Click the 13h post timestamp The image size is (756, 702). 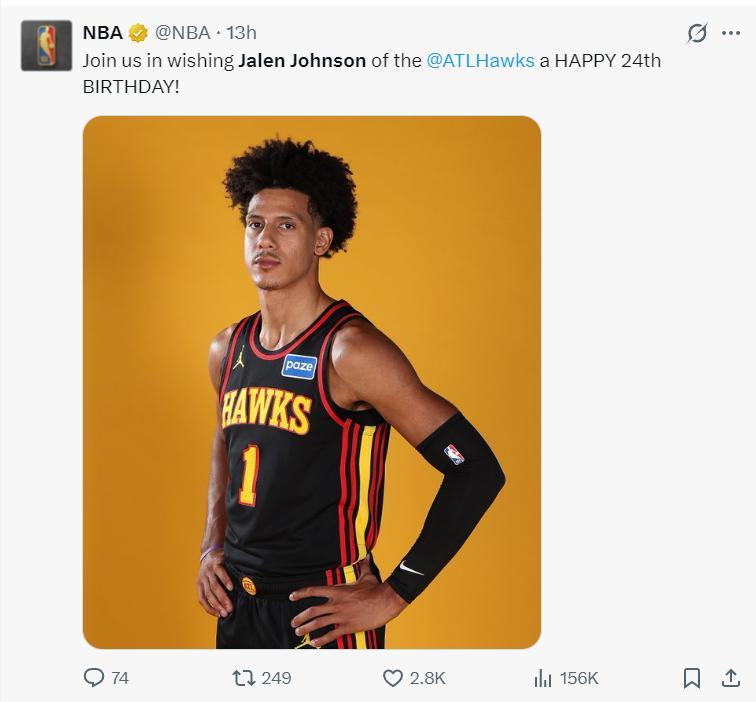pos(241,33)
